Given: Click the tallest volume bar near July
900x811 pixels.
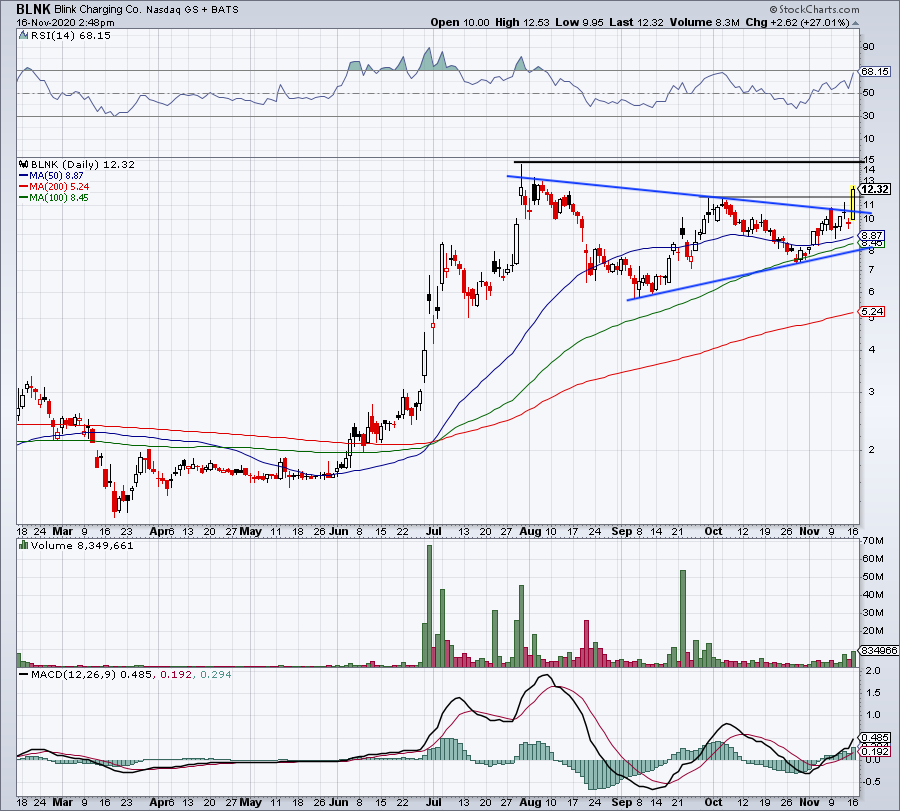Looking at the screenshot, I should coord(429,606).
